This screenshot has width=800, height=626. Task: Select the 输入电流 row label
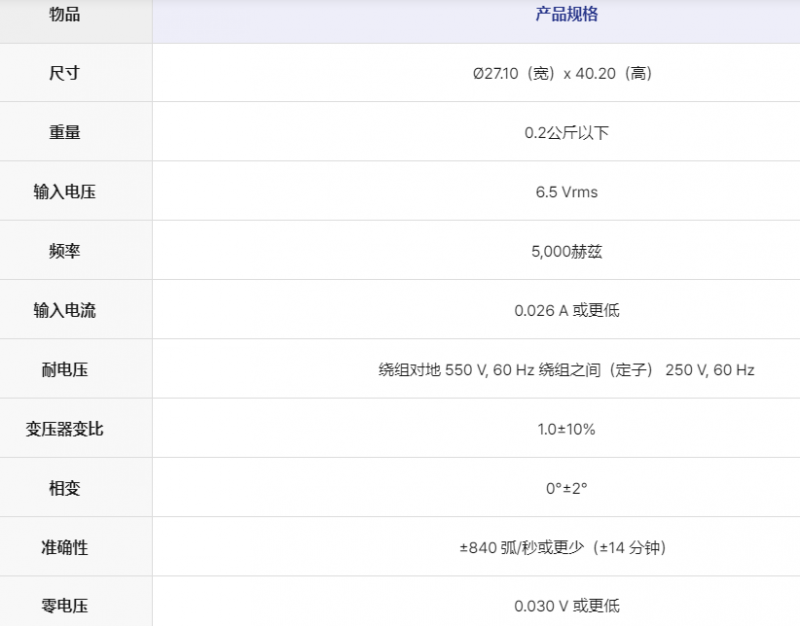(x=64, y=310)
